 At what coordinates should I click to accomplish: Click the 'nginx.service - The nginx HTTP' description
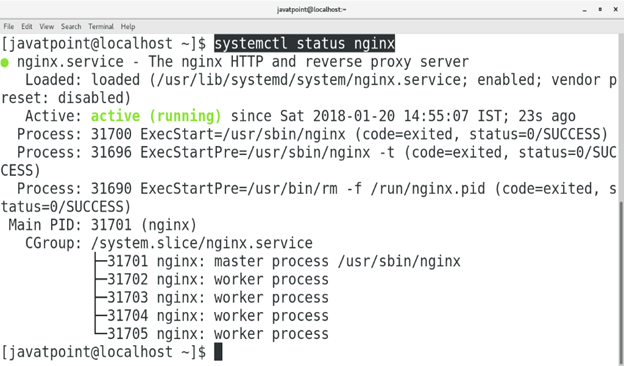243,62
